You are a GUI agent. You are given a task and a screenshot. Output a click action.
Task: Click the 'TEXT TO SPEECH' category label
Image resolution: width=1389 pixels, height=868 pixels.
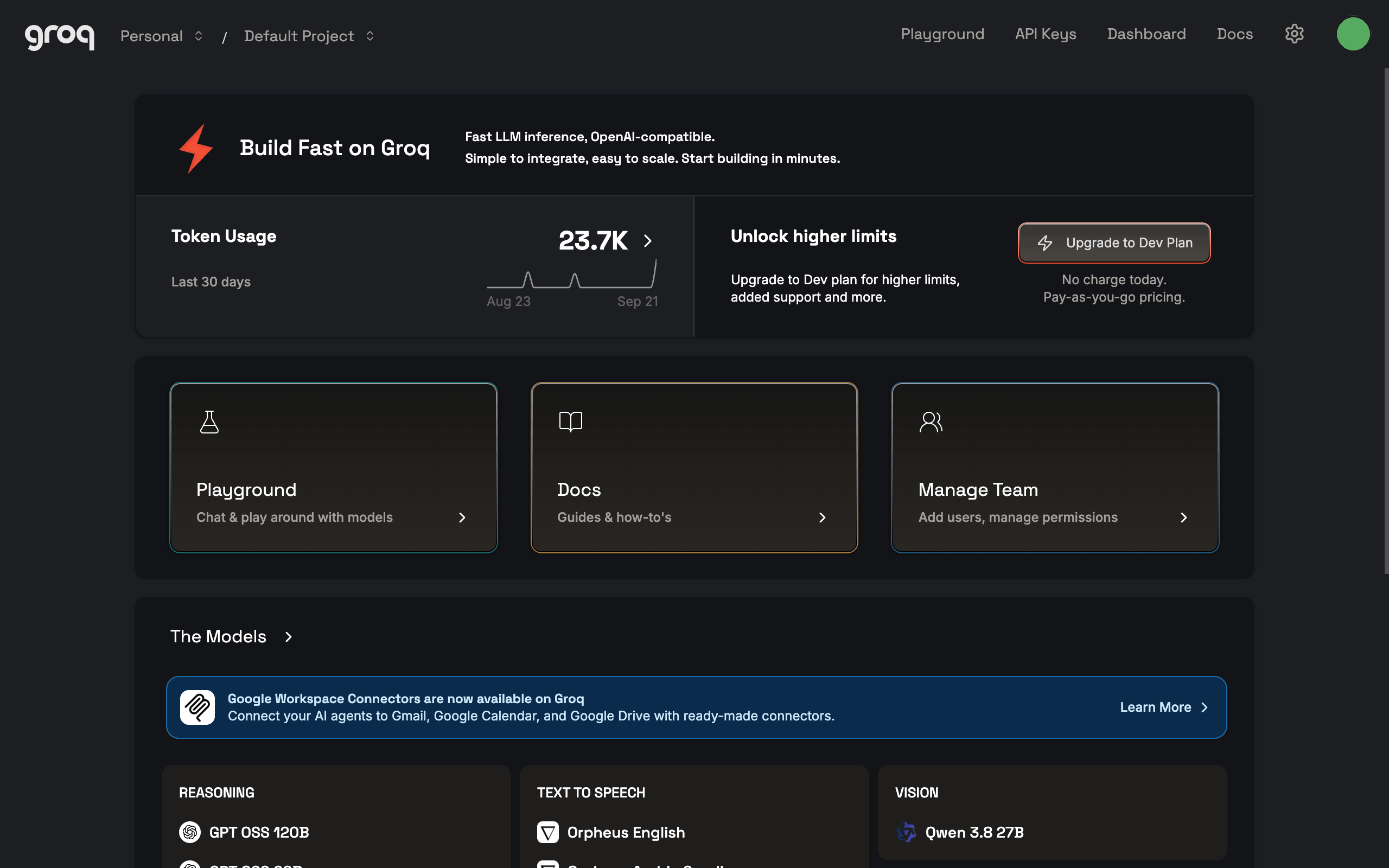(591, 793)
